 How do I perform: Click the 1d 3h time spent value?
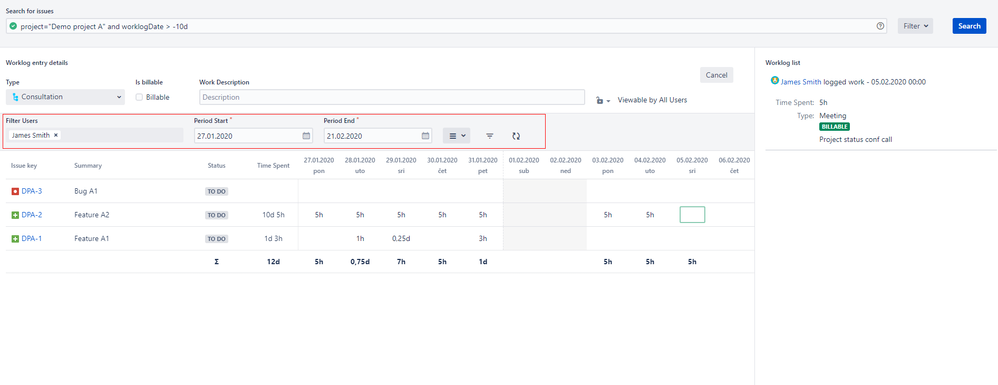[273, 239]
